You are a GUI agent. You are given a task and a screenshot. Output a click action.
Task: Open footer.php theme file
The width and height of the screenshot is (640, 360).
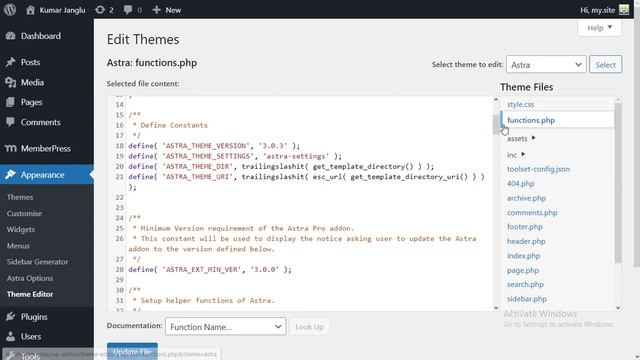tap(524, 227)
